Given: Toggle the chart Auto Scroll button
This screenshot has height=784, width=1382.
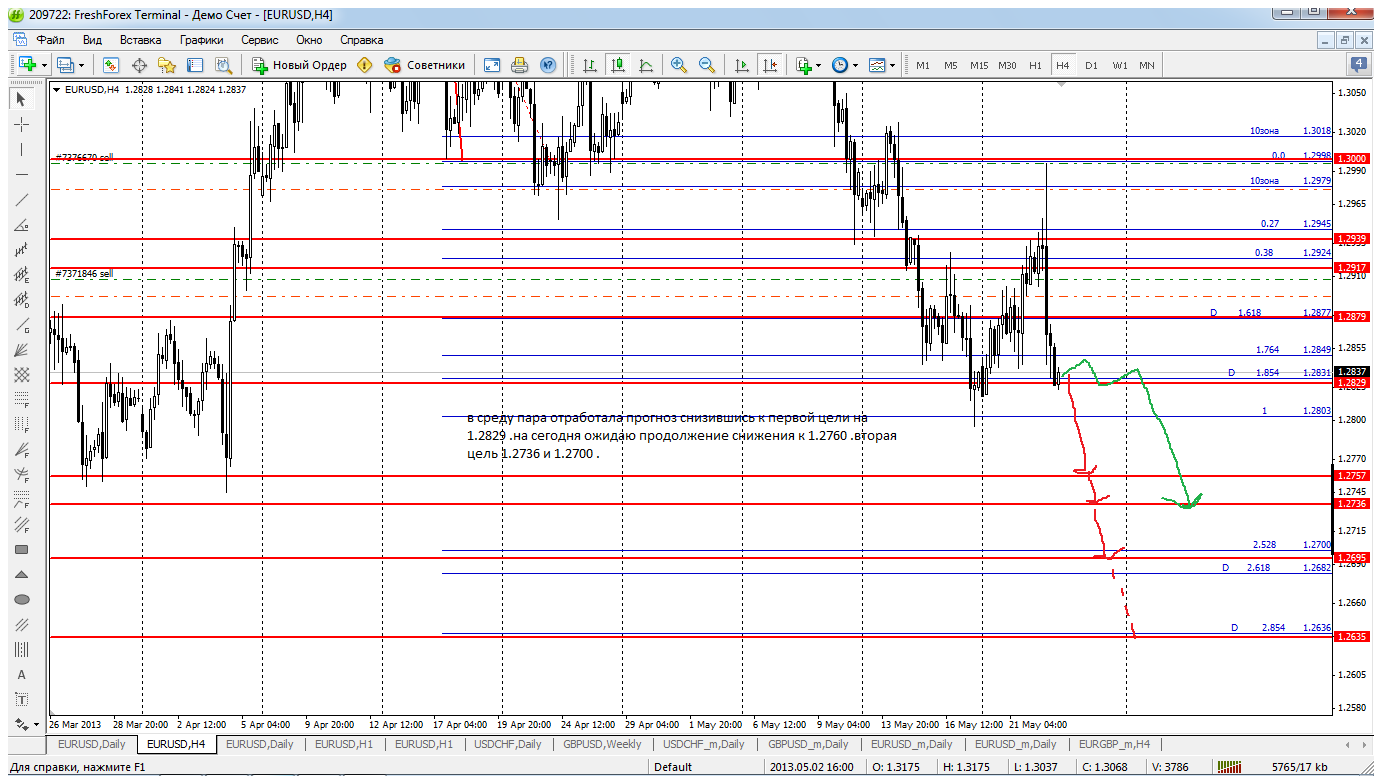Looking at the screenshot, I should click(742, 65).
